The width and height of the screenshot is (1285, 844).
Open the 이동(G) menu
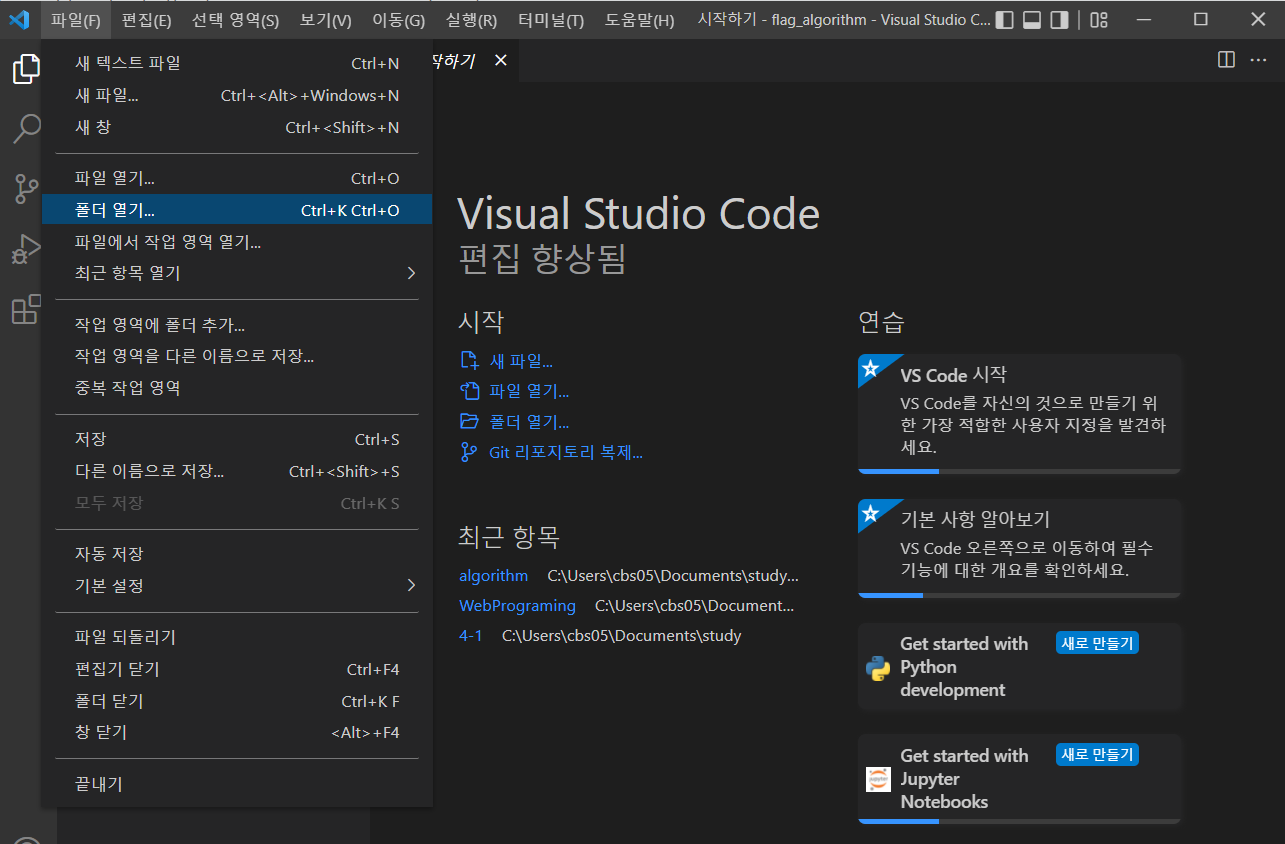coord(398,20)
